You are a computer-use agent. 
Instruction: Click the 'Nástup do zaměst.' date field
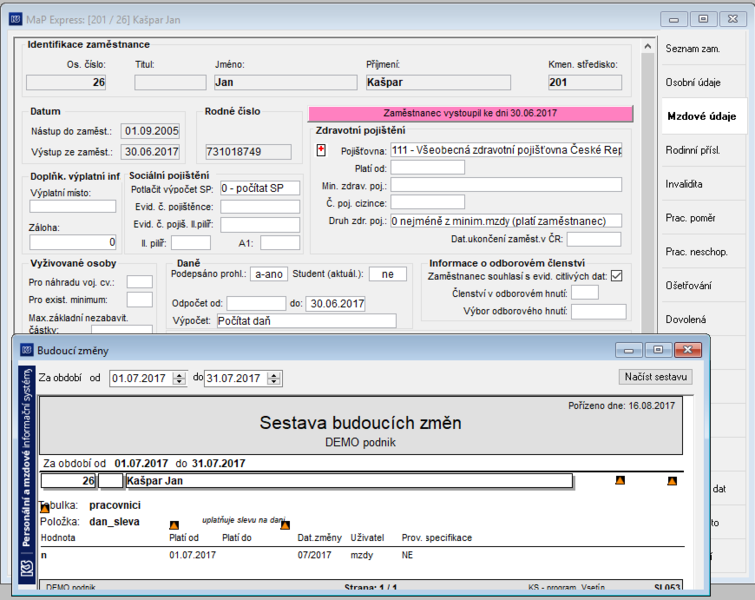click(x=150, y=131)
